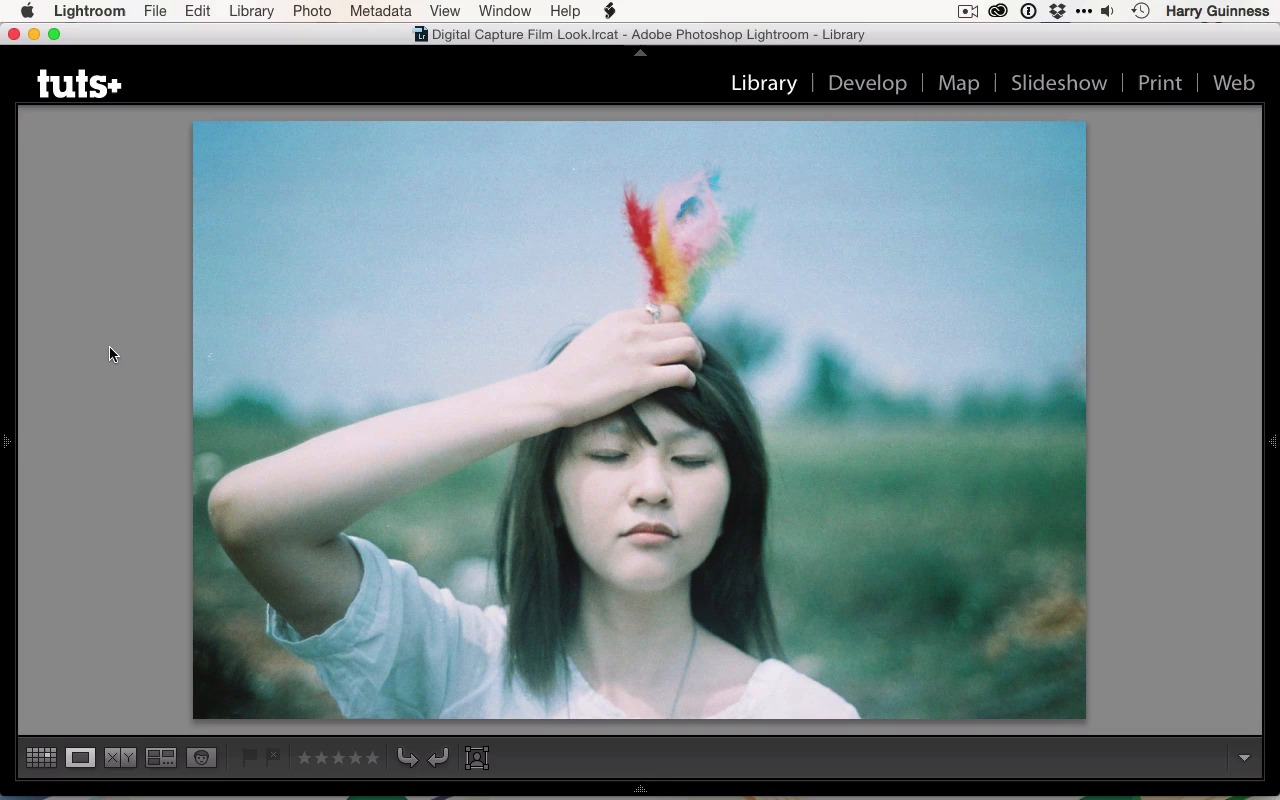Open Creative Cloud menu bar icon
This screenshot has height=800, width=1280.
(998, 11)
